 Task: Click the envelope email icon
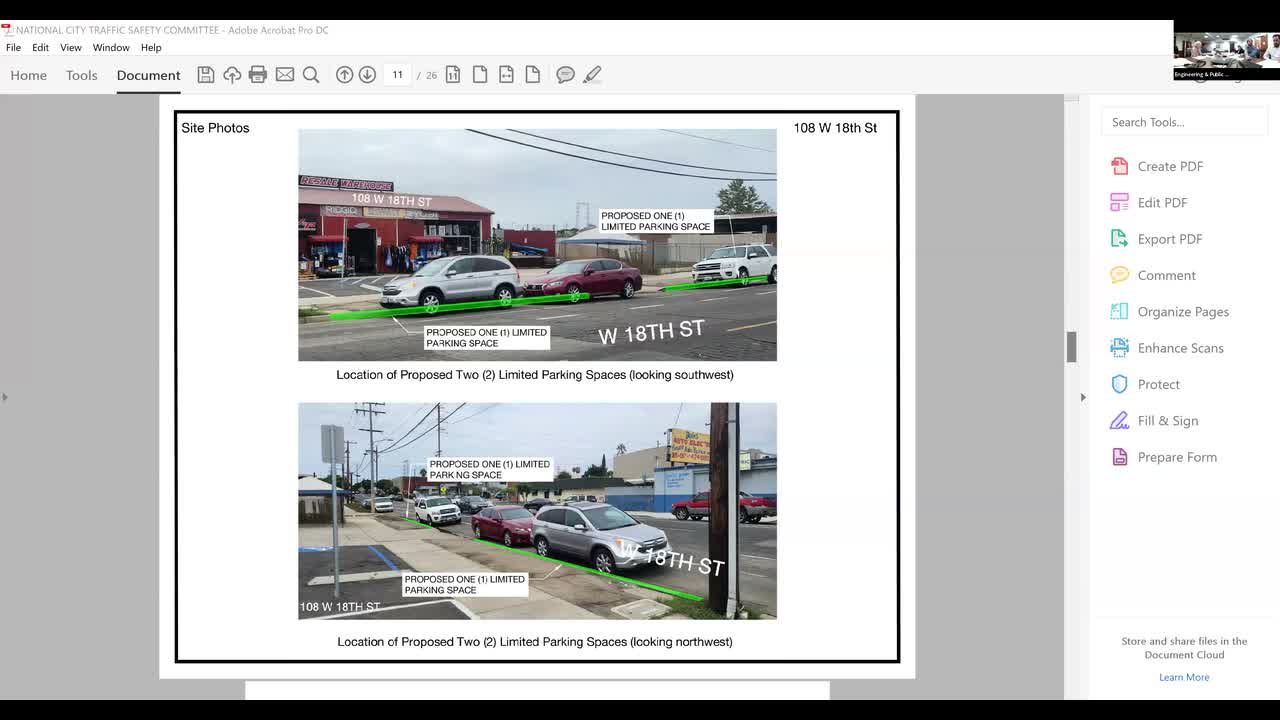pos(285,75)
